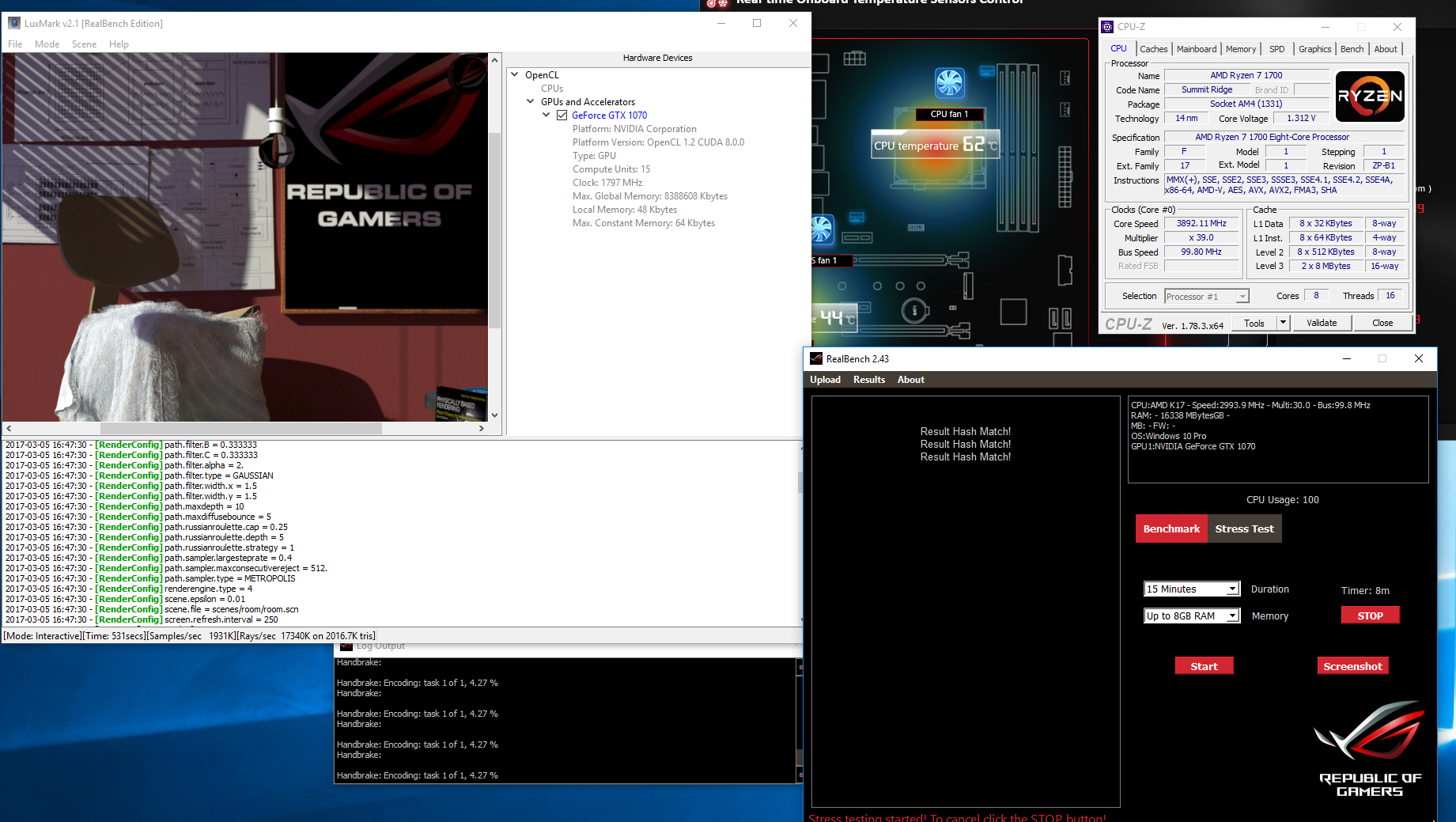Click the render view scroll-down arrow

click(495, 415)
